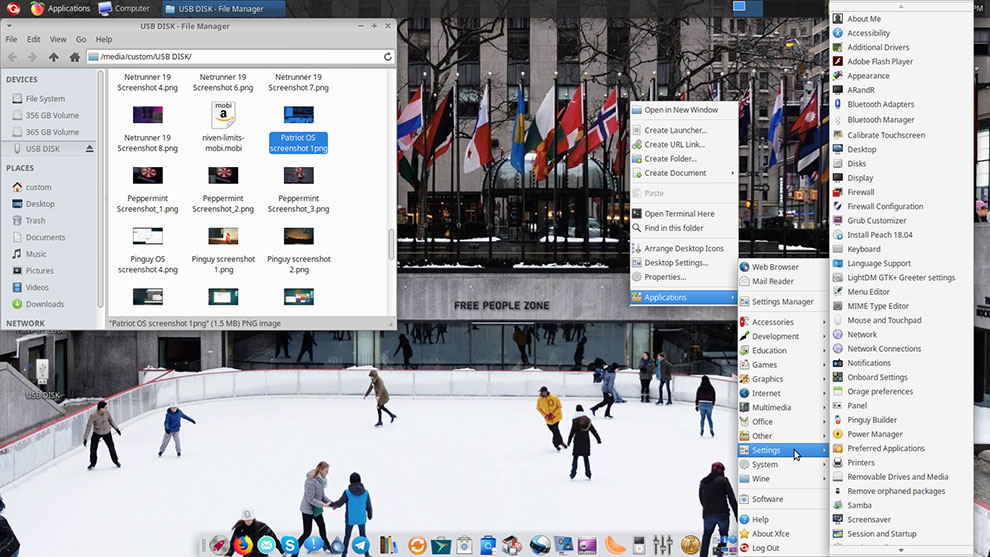Open Bluetooth Manager from settings list

(x=880, y=119)
